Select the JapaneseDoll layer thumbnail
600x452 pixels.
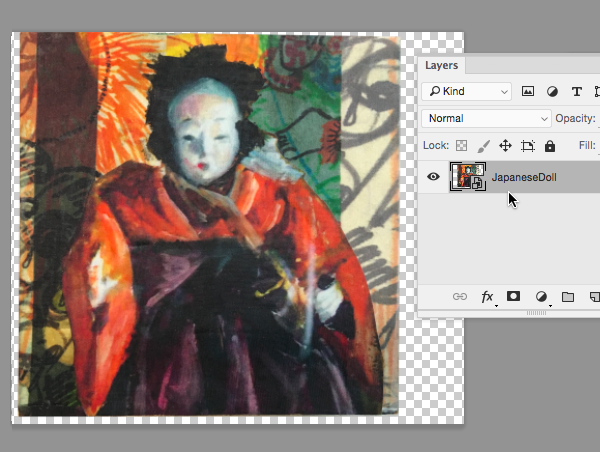pyautogui.click(x=468, y=176)
